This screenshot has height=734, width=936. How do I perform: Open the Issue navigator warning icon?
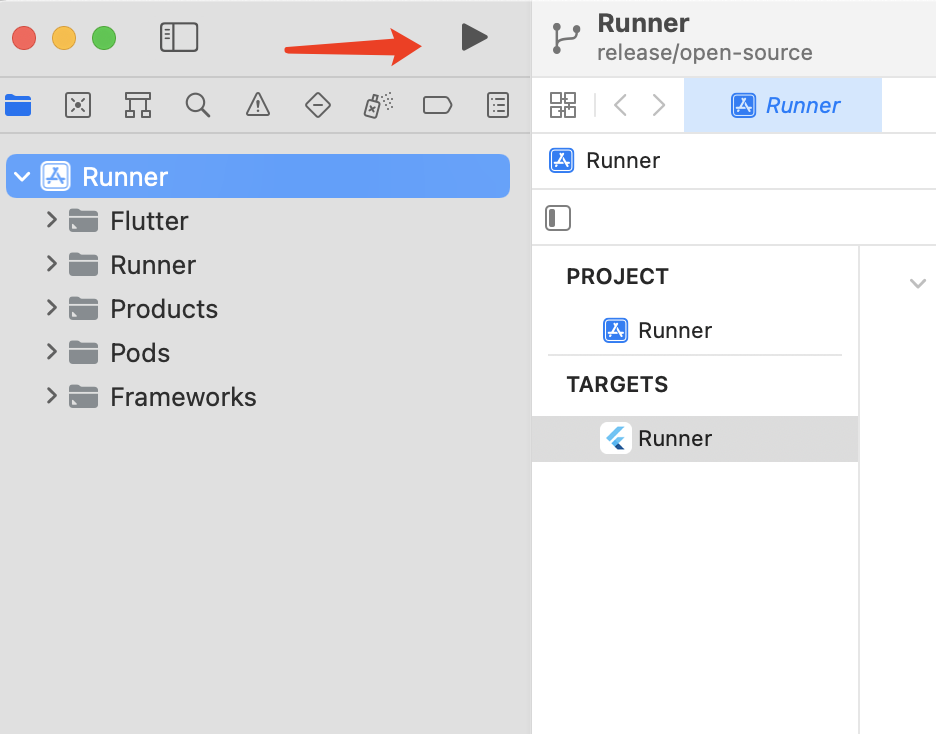click(258, 106)
